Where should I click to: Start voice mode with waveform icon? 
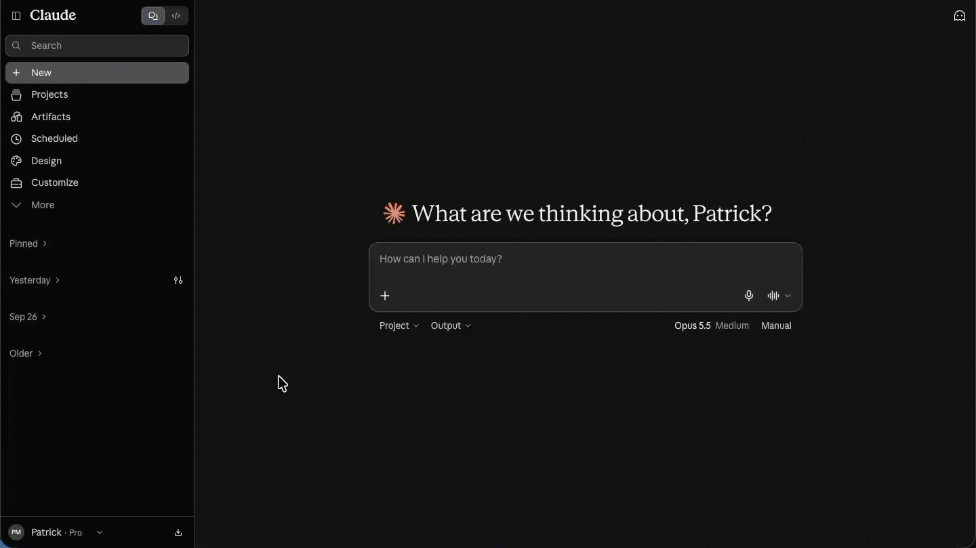point(773,296)
